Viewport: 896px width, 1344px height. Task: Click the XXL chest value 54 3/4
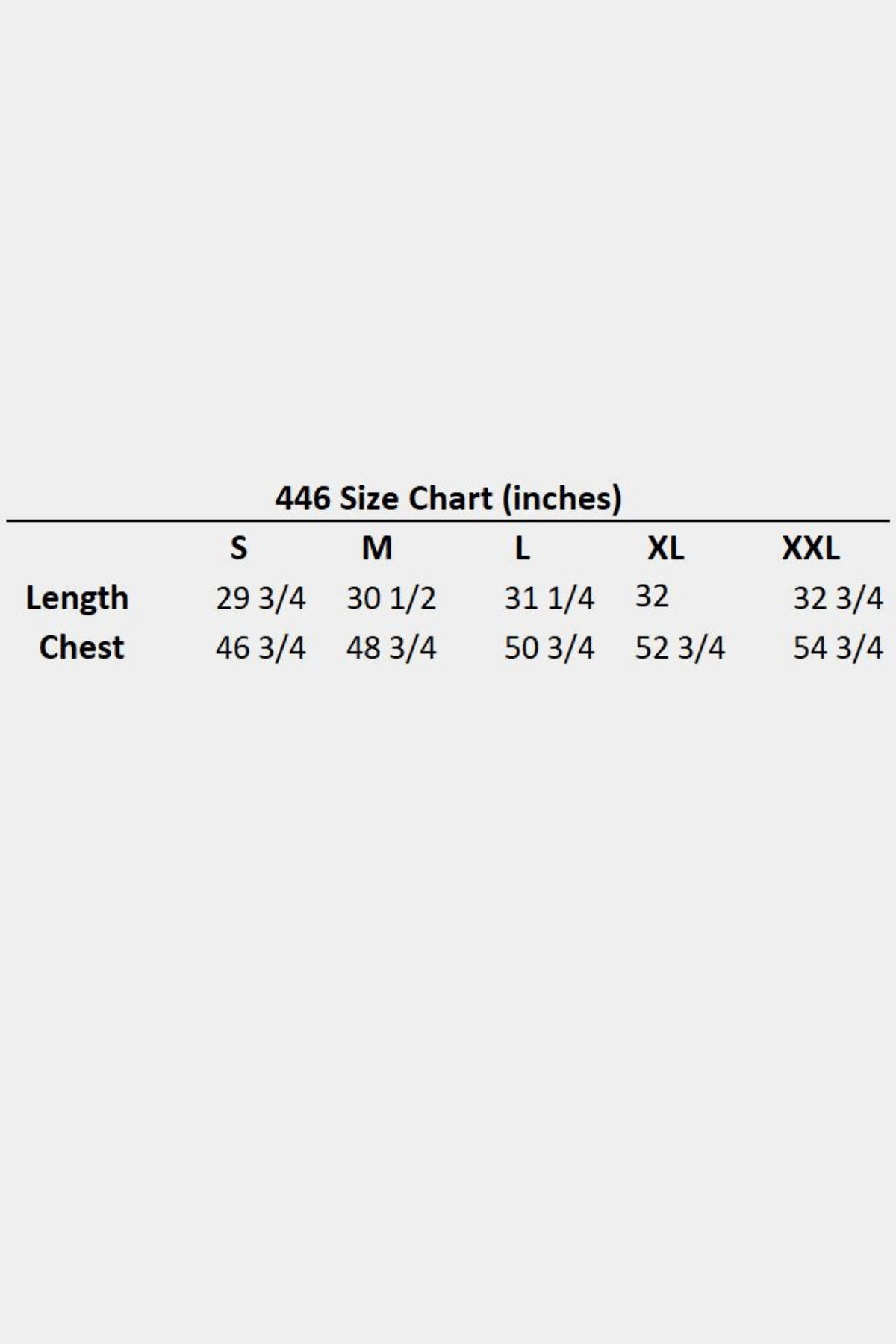pos(838,647)
